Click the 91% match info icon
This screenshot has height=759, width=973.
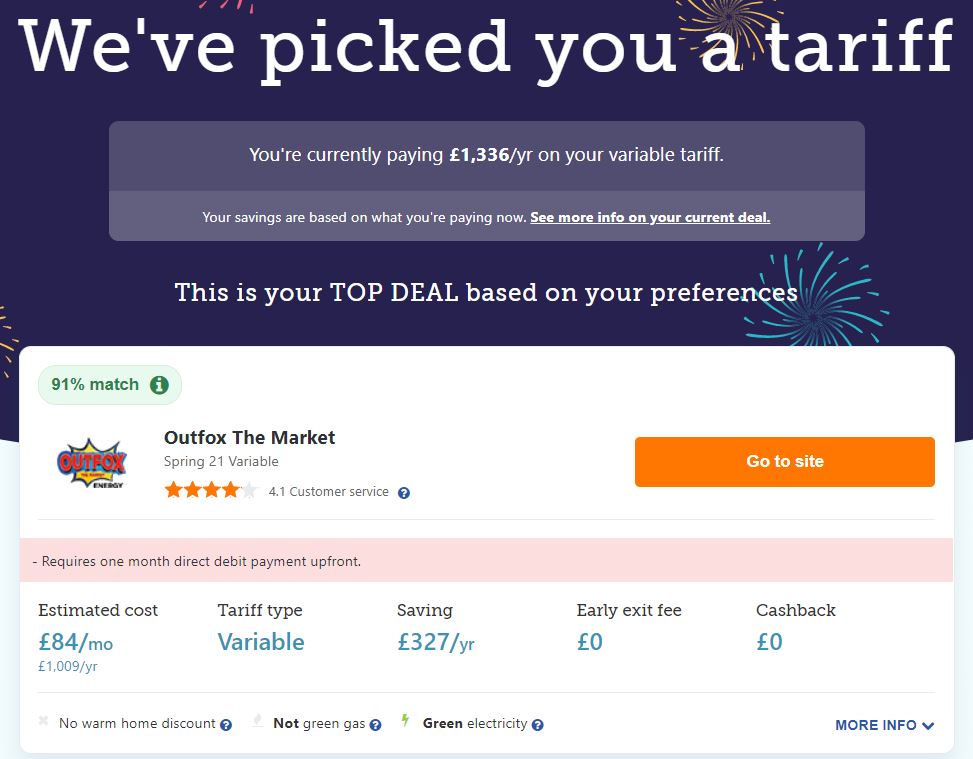click(x=159, y=385)
